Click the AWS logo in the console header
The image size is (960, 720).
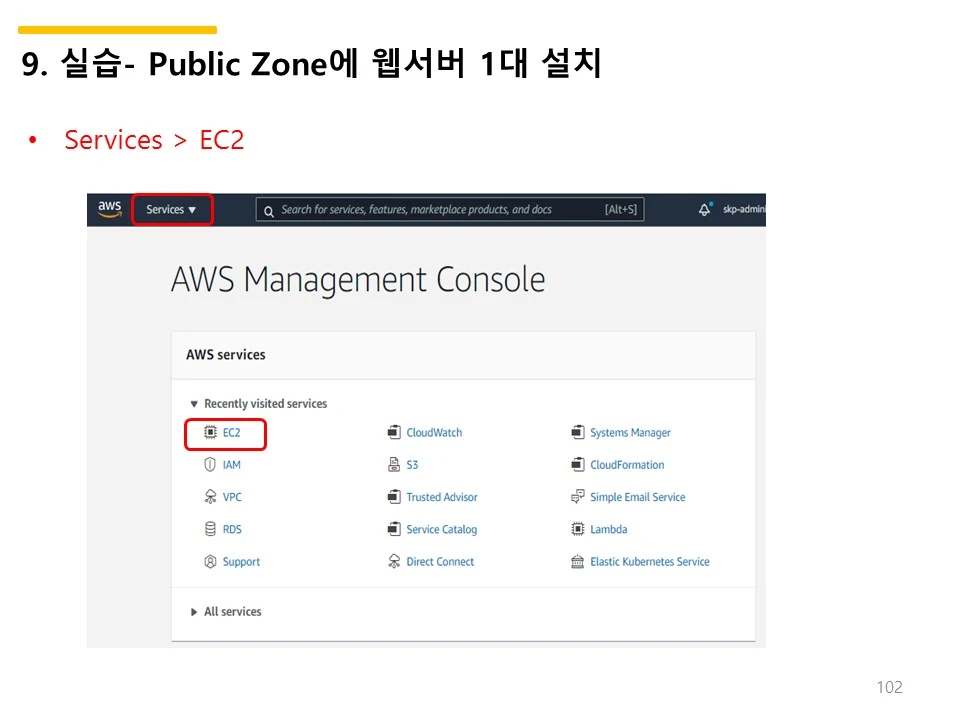coord(110,209)
